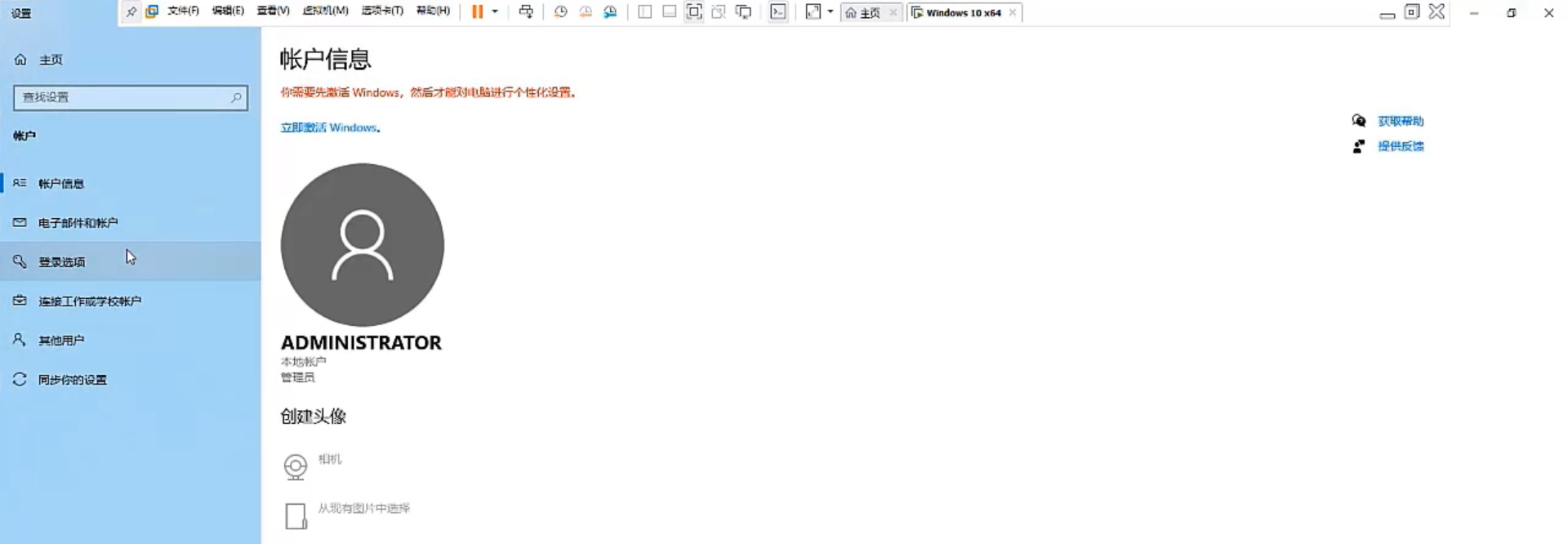Take a snapshot of the VM
The width and height of the screenshot is (1568, 544).
[560, 11]
